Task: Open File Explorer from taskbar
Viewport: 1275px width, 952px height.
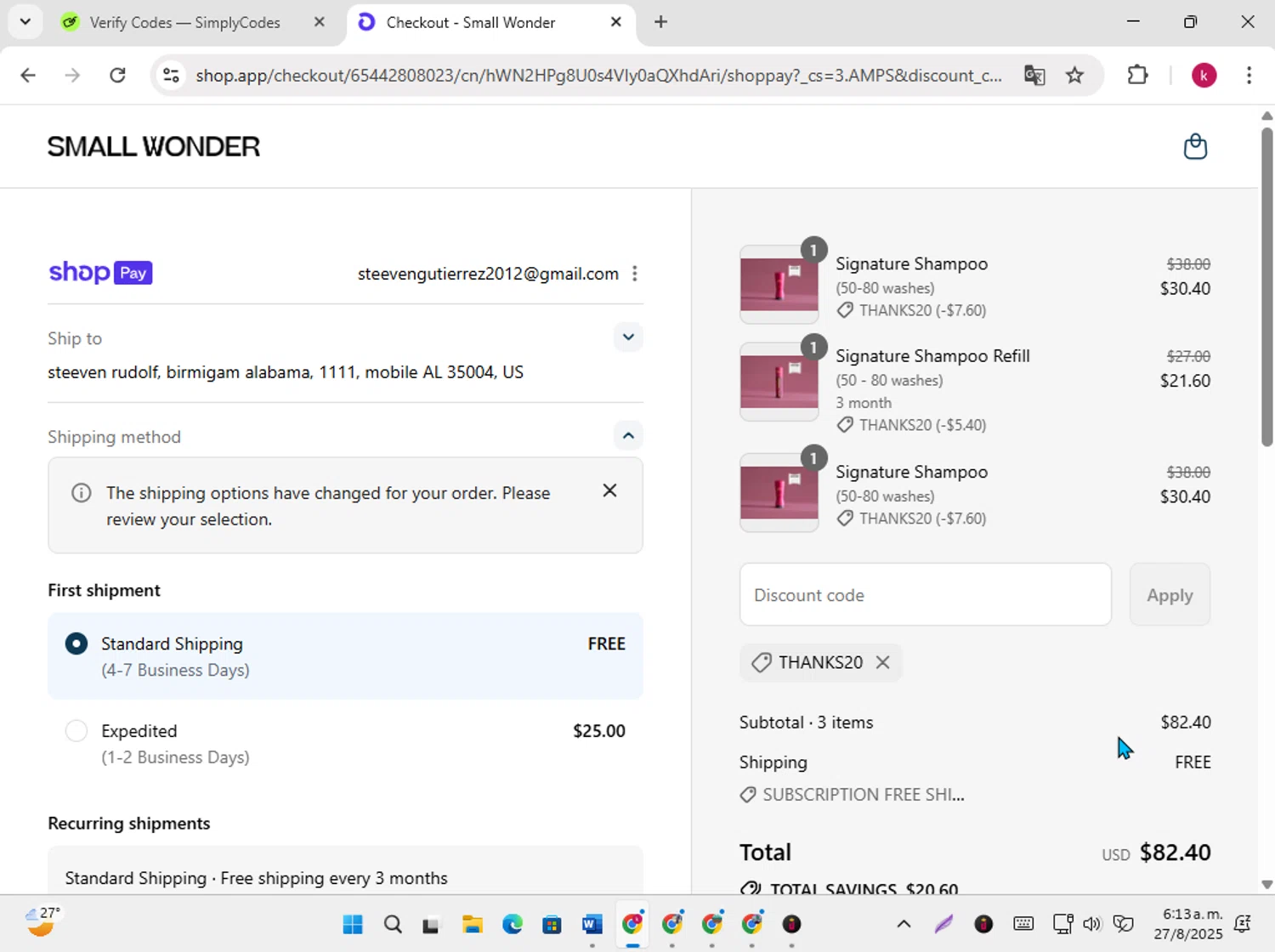Action: coord(473,924)
